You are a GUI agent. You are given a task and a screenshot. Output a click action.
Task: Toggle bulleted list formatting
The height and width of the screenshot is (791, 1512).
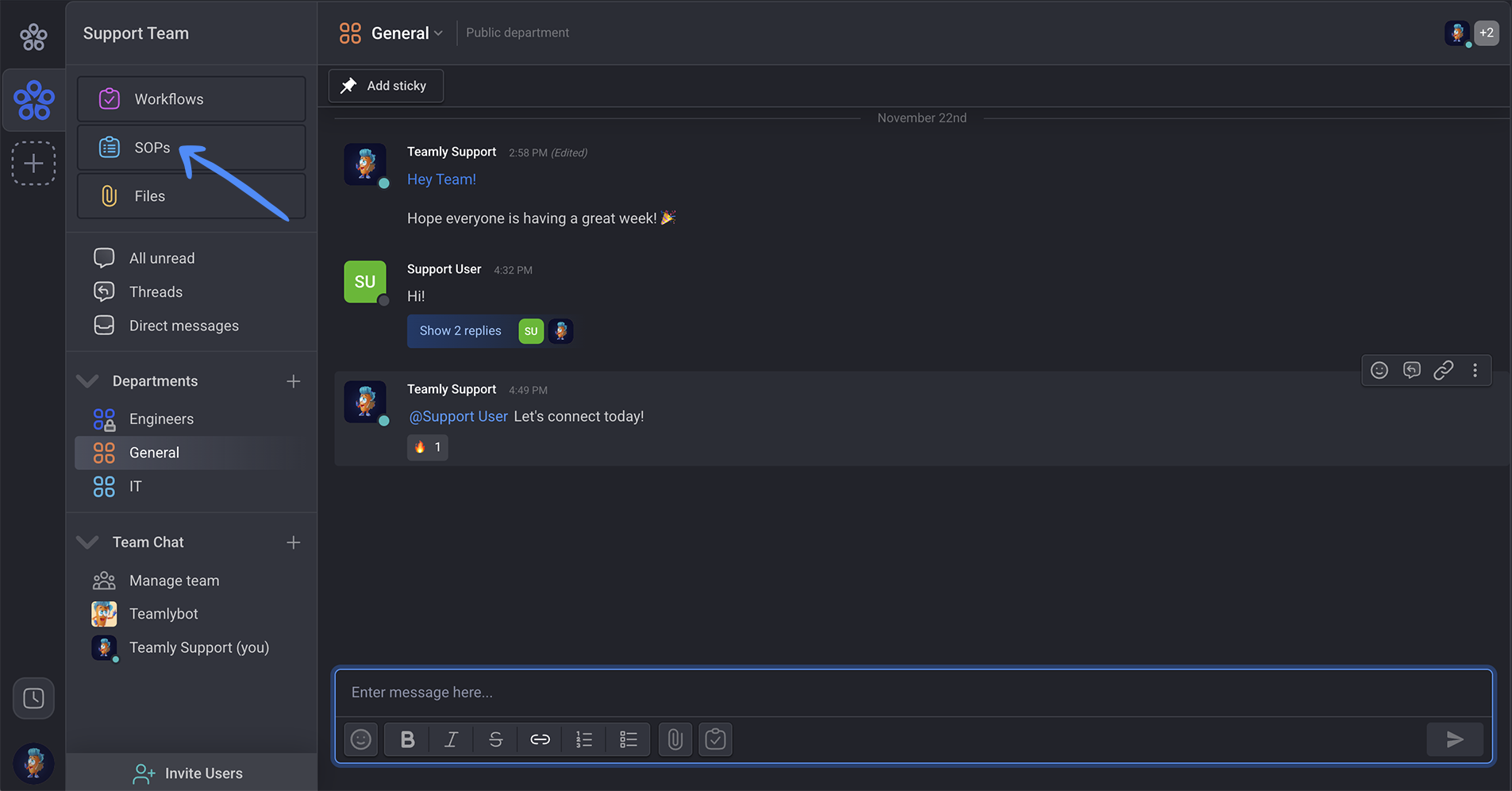pyautogui.click(x=629, y=739)
